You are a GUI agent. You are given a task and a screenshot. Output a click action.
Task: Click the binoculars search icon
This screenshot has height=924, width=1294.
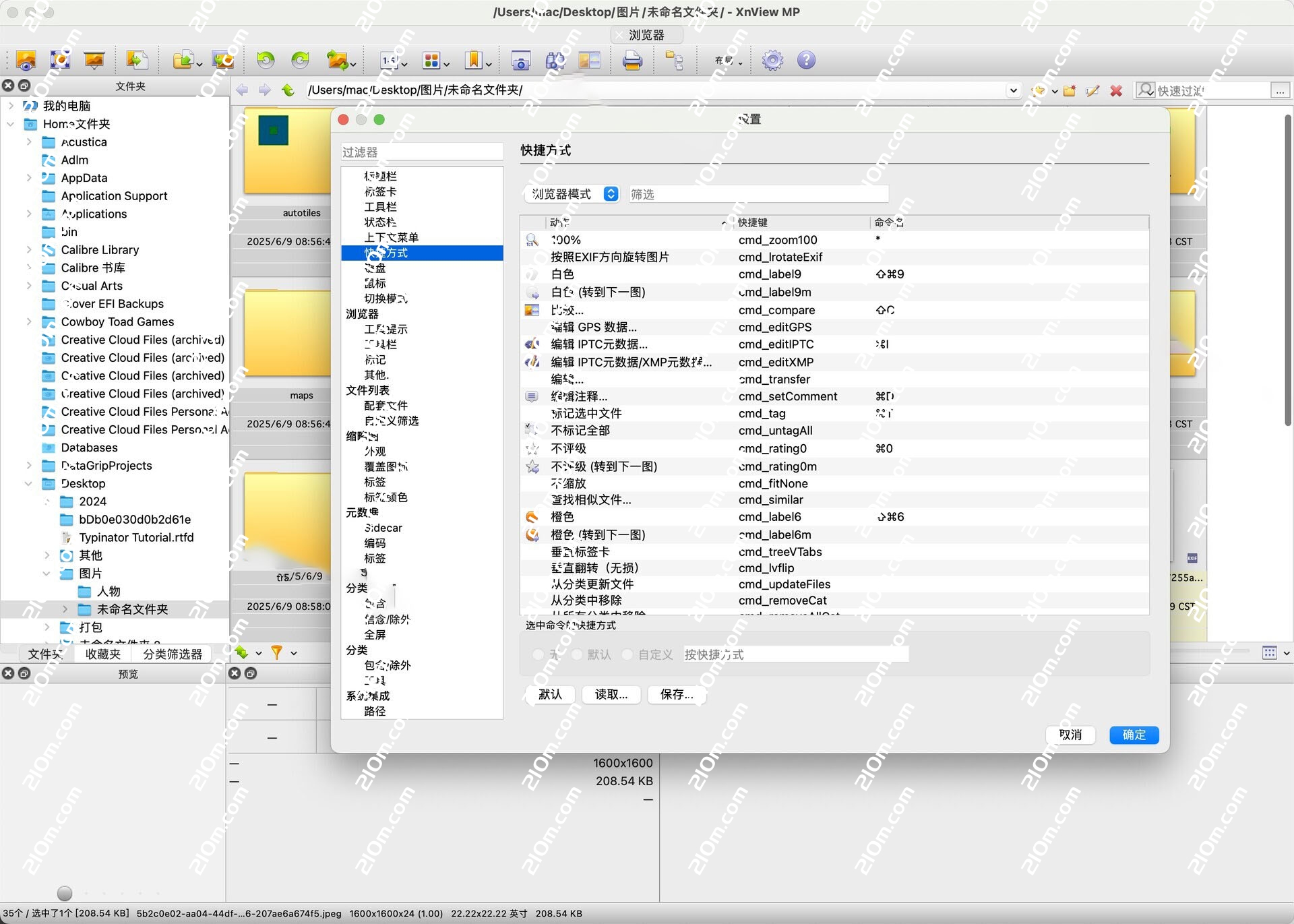click(555, 61)
